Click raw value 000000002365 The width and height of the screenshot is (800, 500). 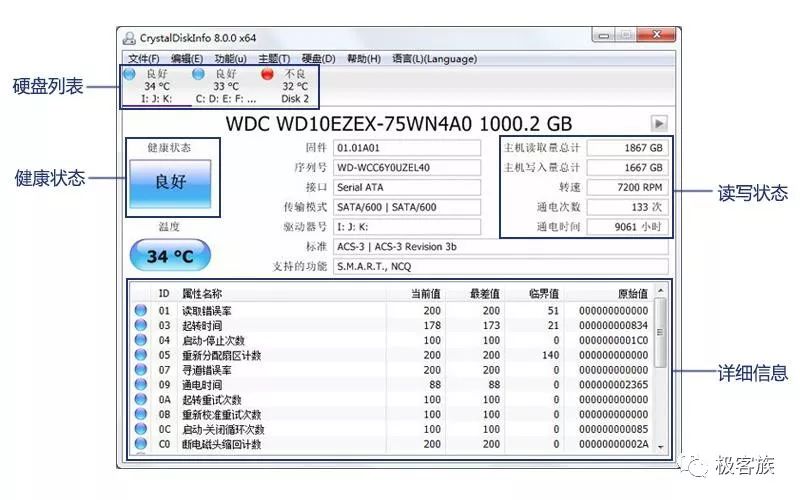point(613,385)
